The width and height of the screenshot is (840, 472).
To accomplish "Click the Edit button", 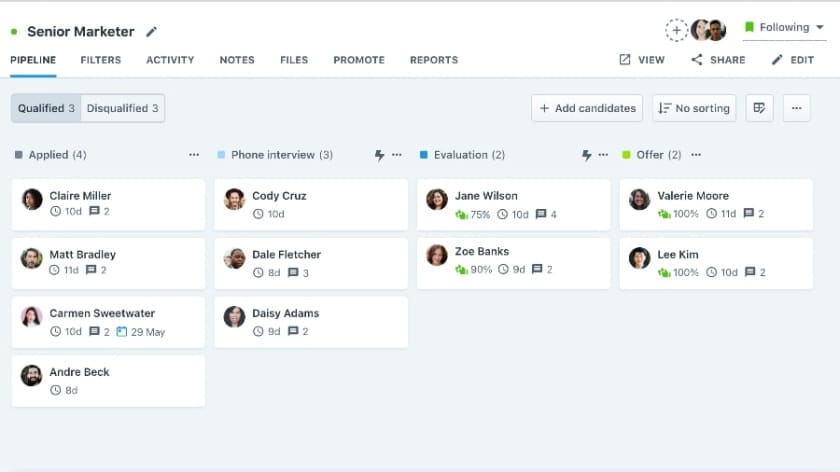I will (x=793, y=60).
